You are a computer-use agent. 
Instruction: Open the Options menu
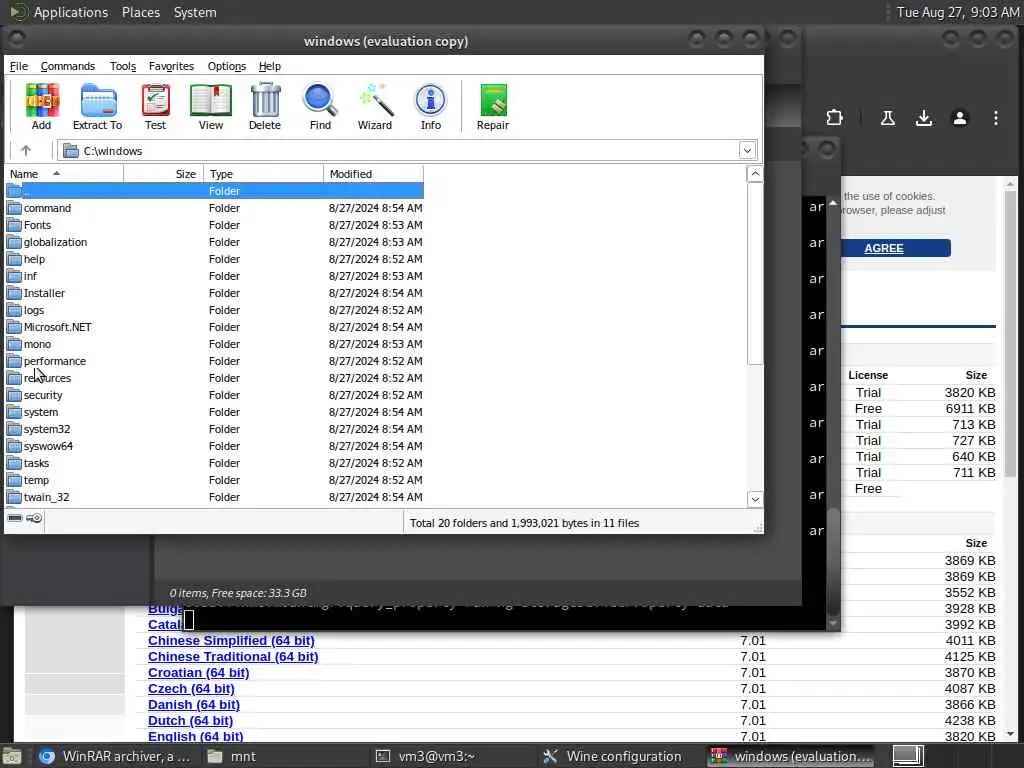227,66
